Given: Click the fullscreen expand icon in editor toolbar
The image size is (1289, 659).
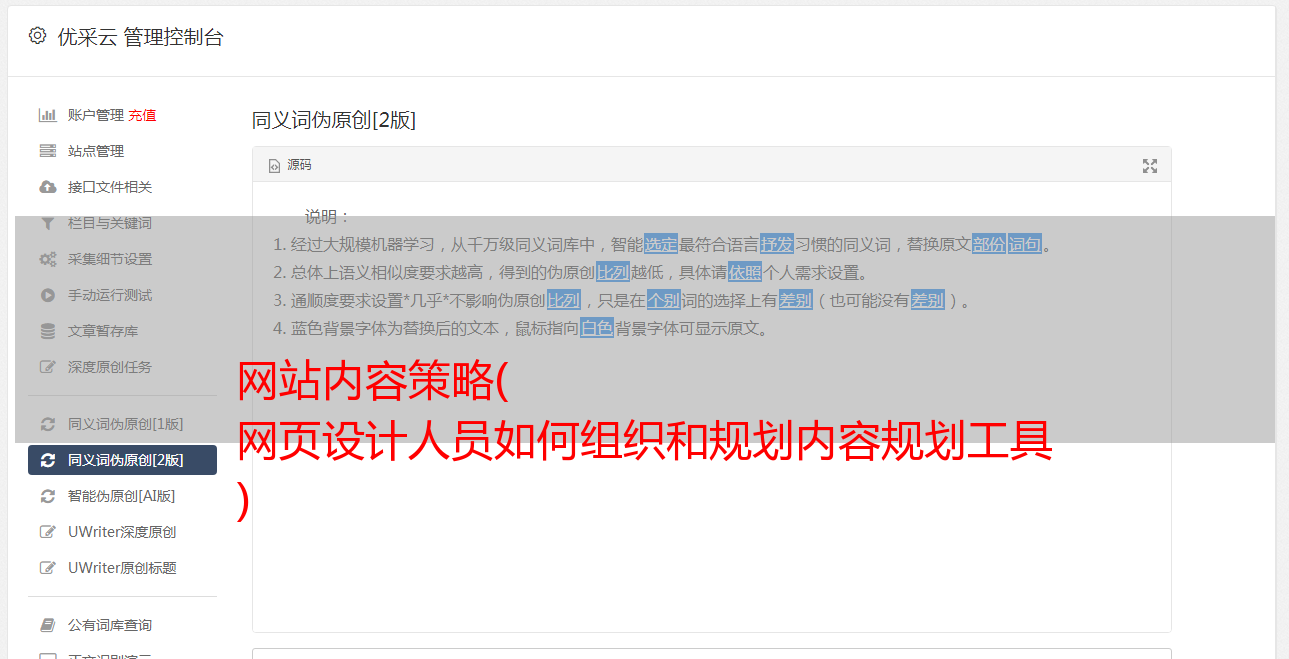Looking at the screenshot, I should 1150,166.
